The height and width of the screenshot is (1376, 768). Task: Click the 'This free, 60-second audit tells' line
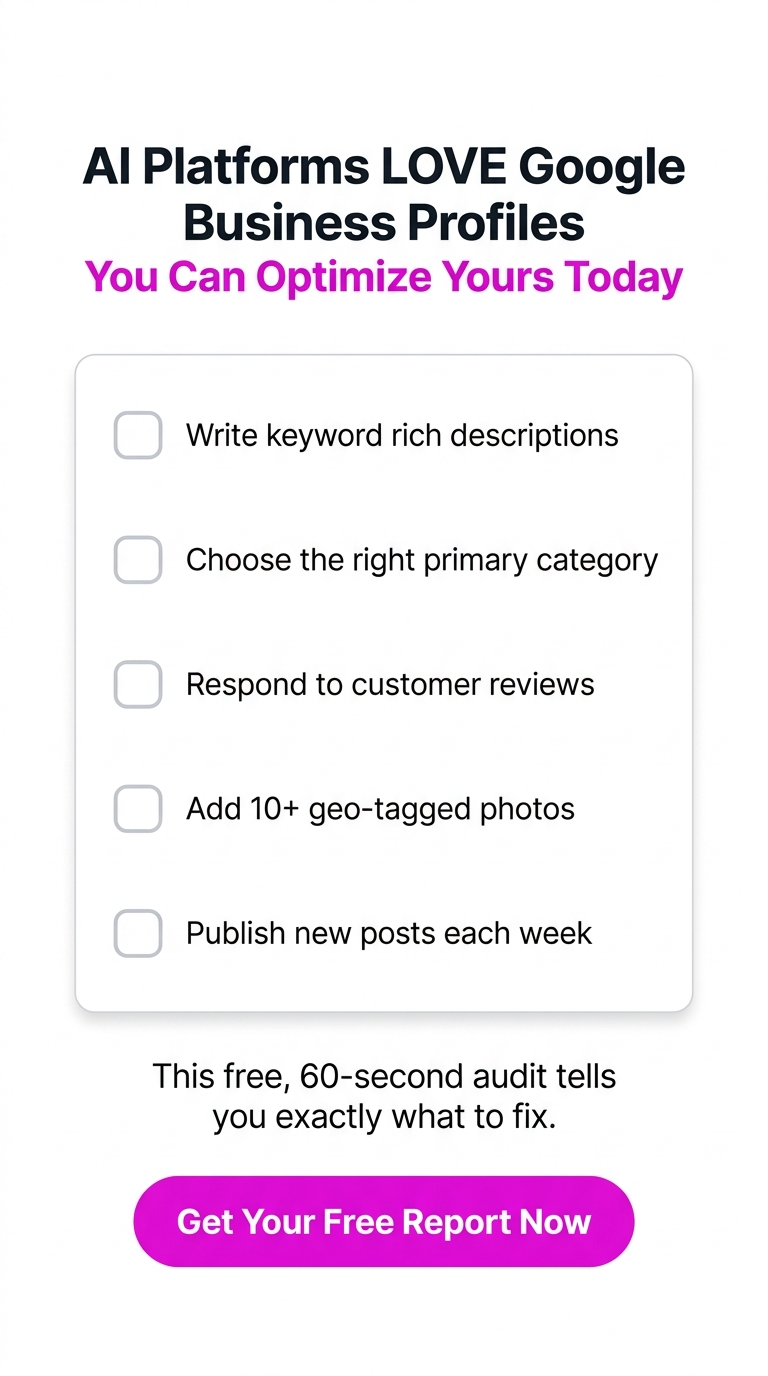coord(384,1076)
